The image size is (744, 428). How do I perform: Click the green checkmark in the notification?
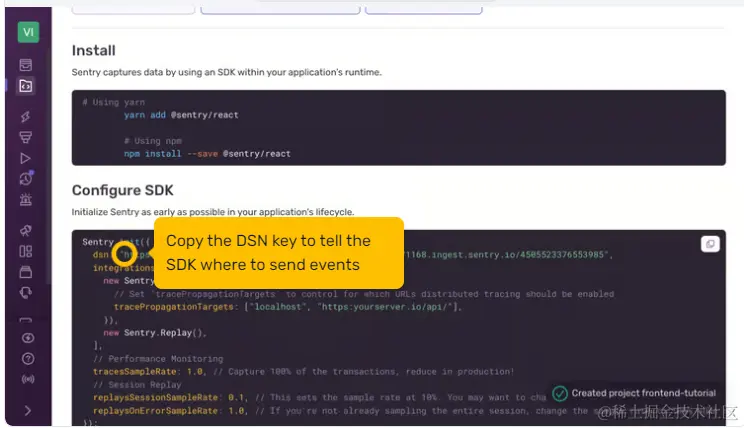tap(560, 393)
